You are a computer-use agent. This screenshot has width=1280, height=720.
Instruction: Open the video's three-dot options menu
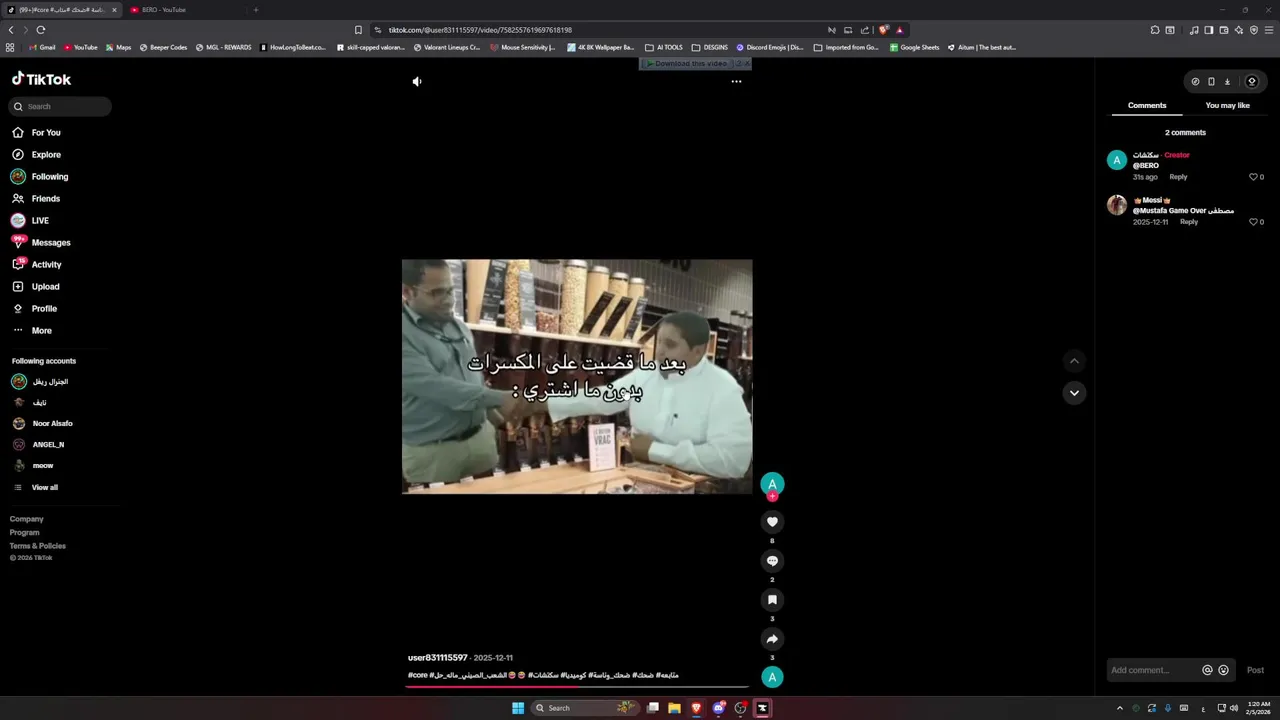736,82
